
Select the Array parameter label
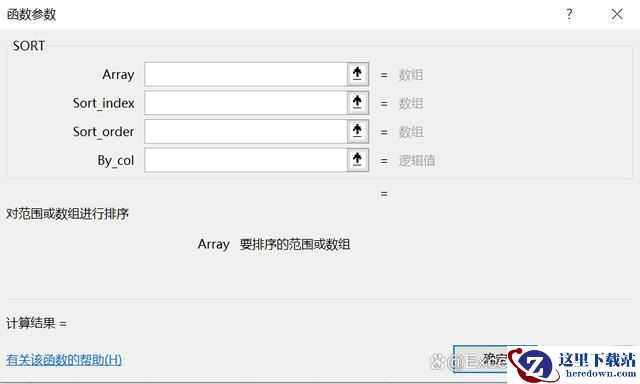tap(118, 75)
